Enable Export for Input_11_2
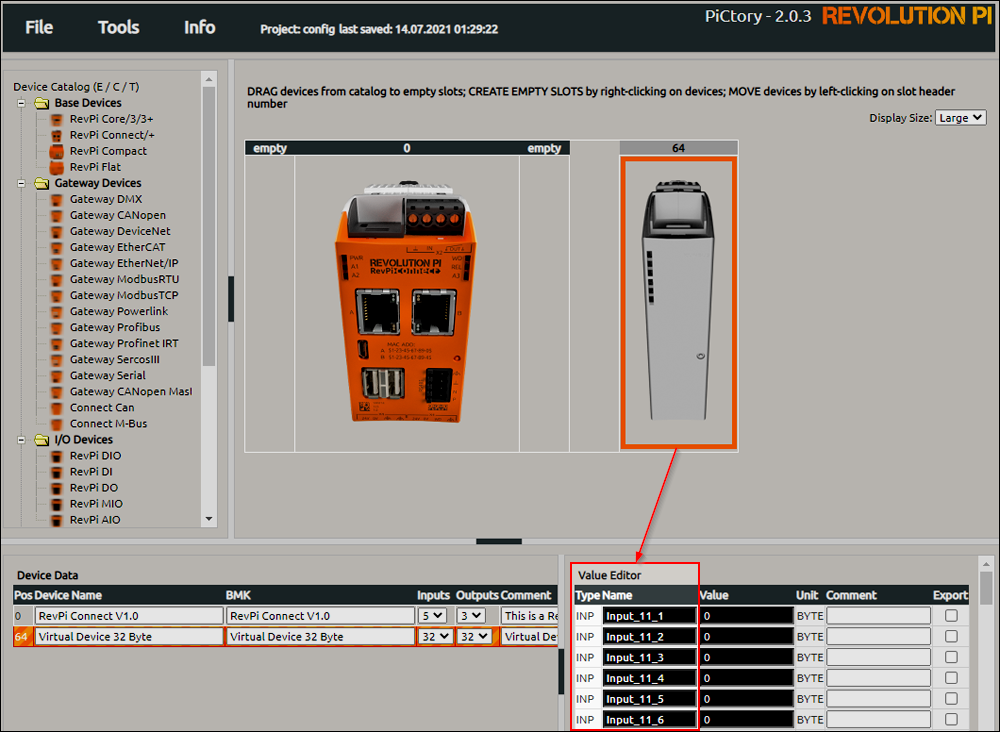 (x=951, y=636)
